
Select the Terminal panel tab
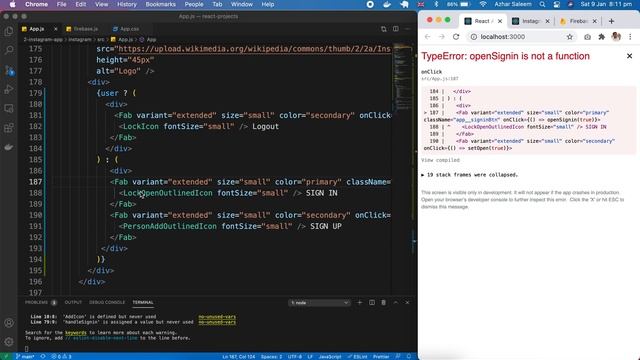tap(143, 302)
